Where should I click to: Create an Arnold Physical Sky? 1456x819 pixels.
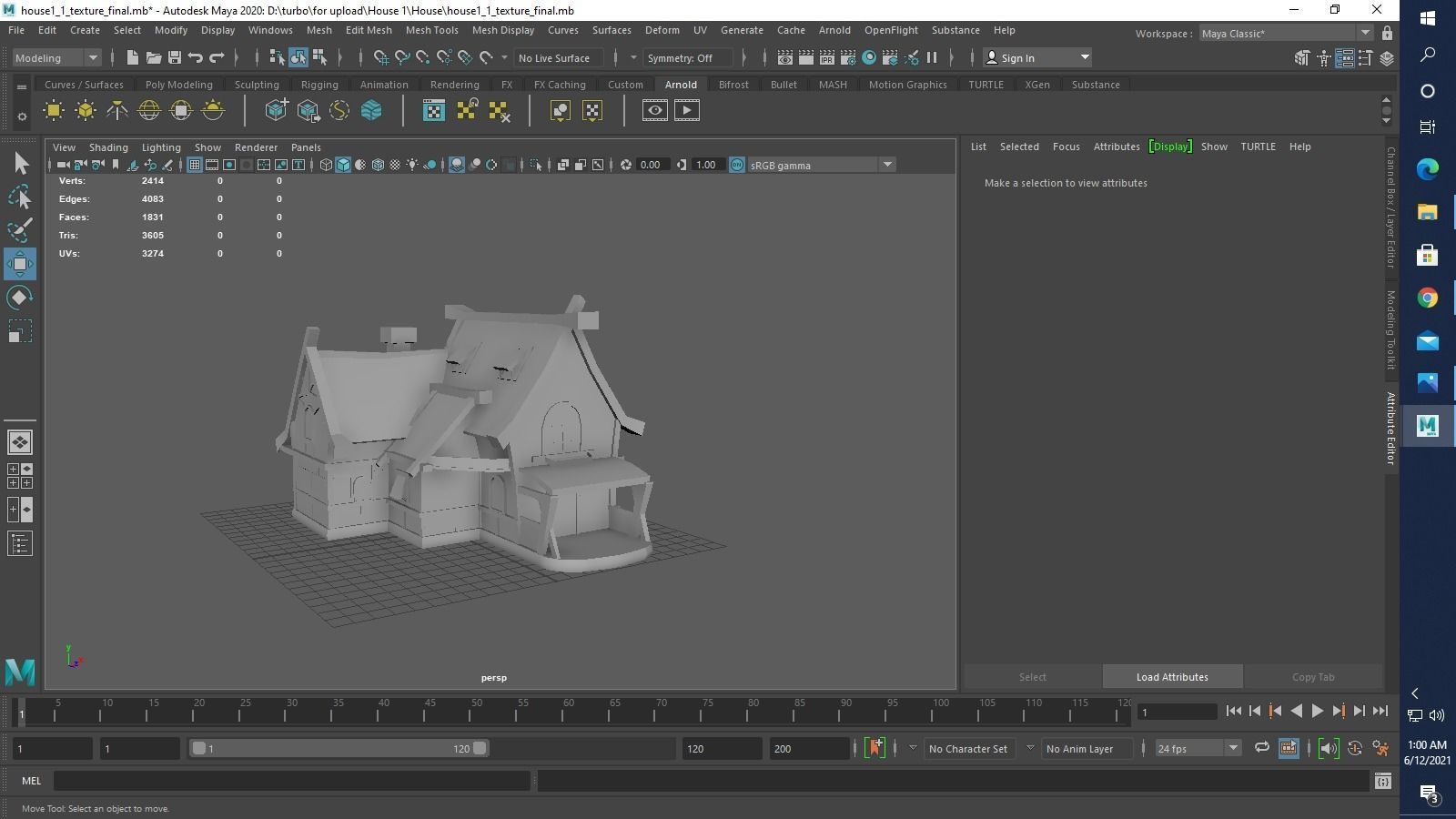(213, 111)
